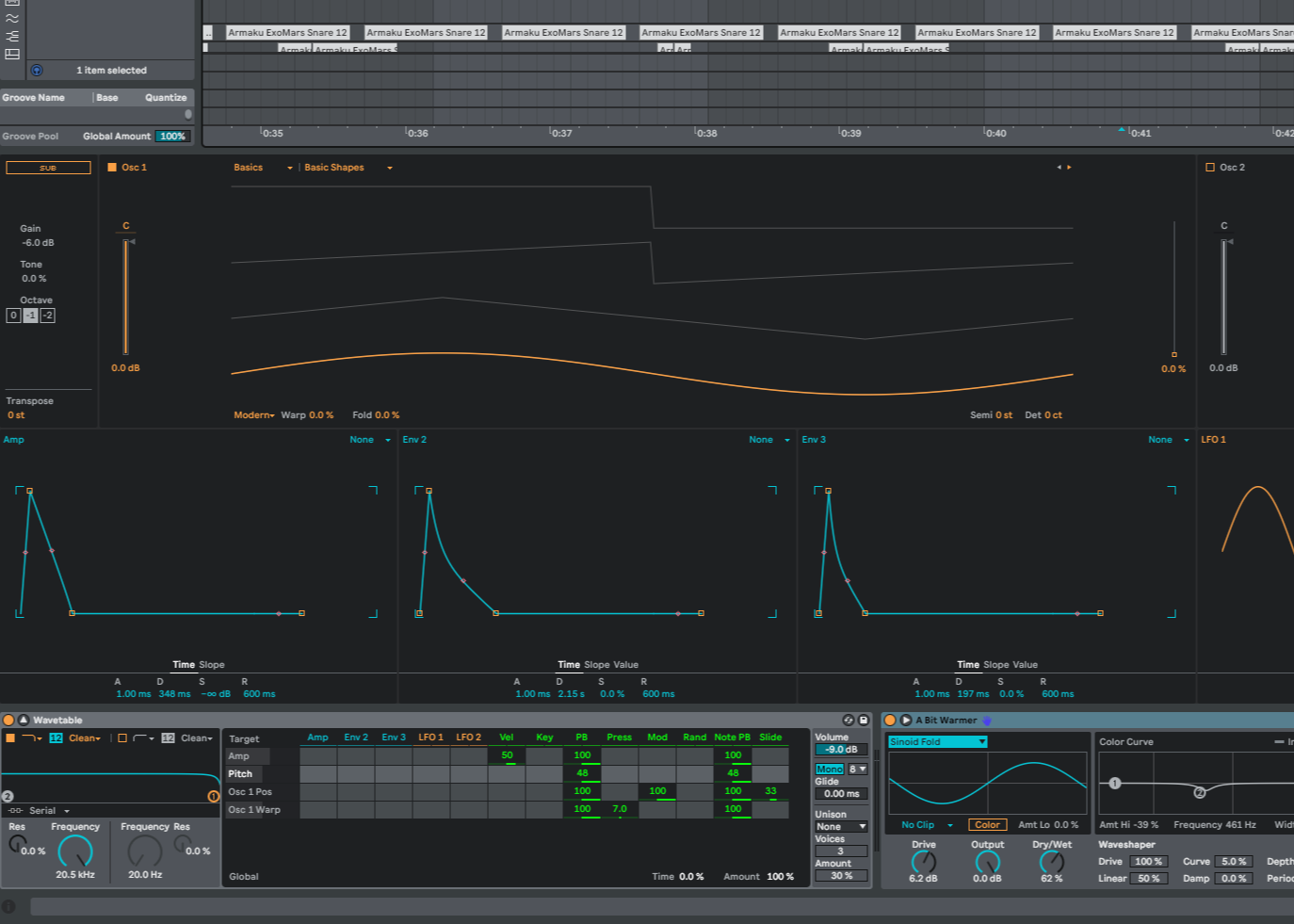Turn off the A Bit Warmer device activator
This screenshot has height=924, width=1294.
click(x=890, y=721)
